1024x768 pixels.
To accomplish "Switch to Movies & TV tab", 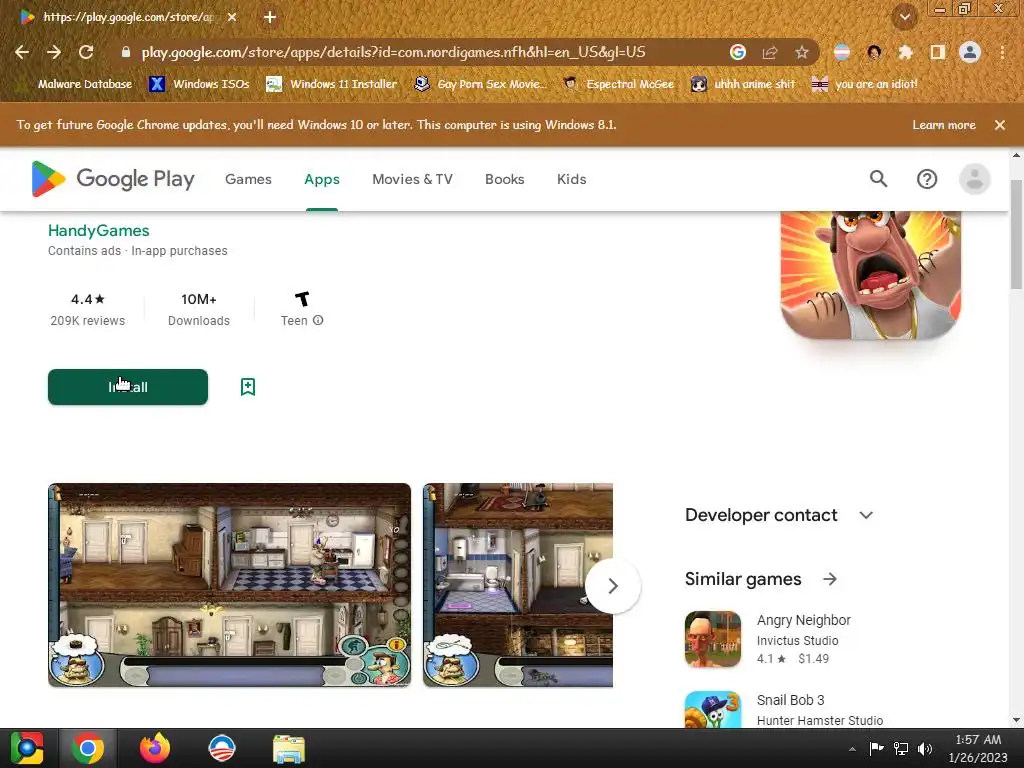I will click(x=412, y=179).
